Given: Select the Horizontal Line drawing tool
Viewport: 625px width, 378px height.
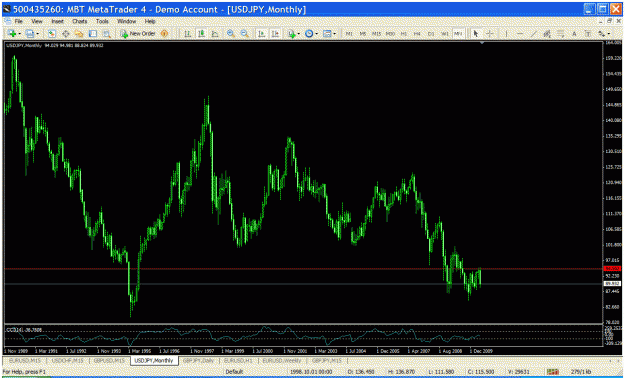Looking at the screenshot, I should (x=520, y=34).
